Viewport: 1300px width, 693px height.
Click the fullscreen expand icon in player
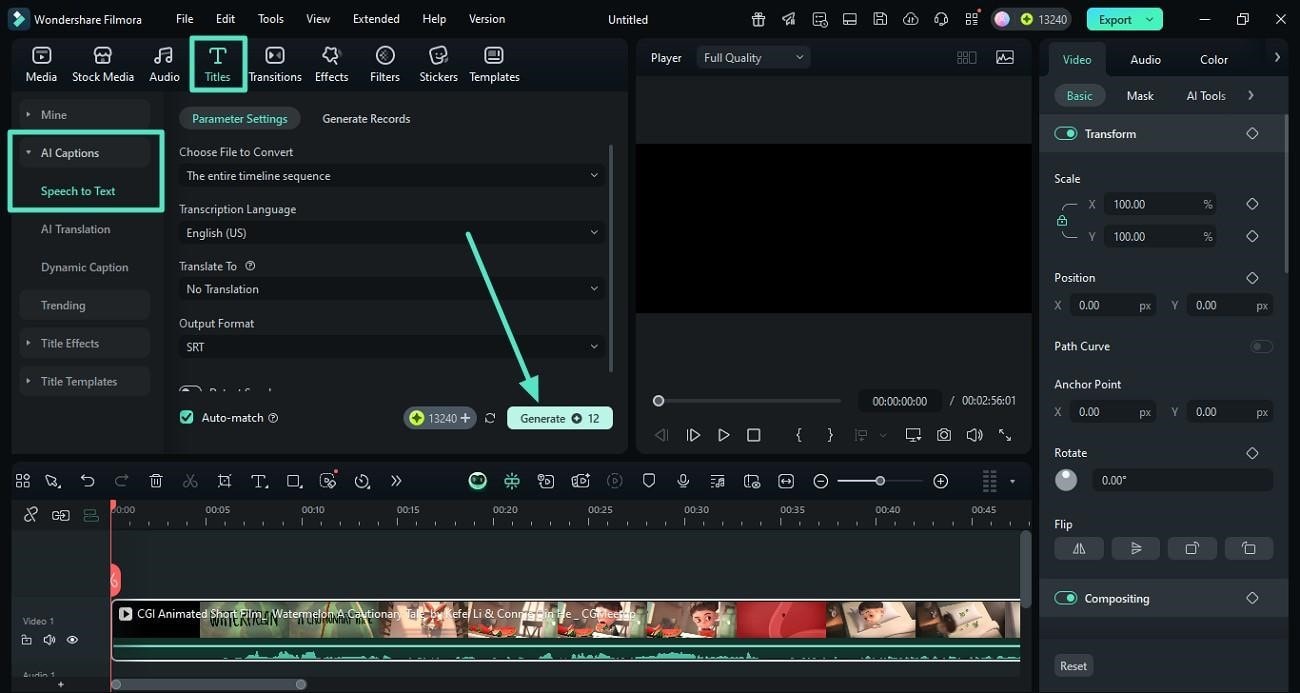(1005, 435)
